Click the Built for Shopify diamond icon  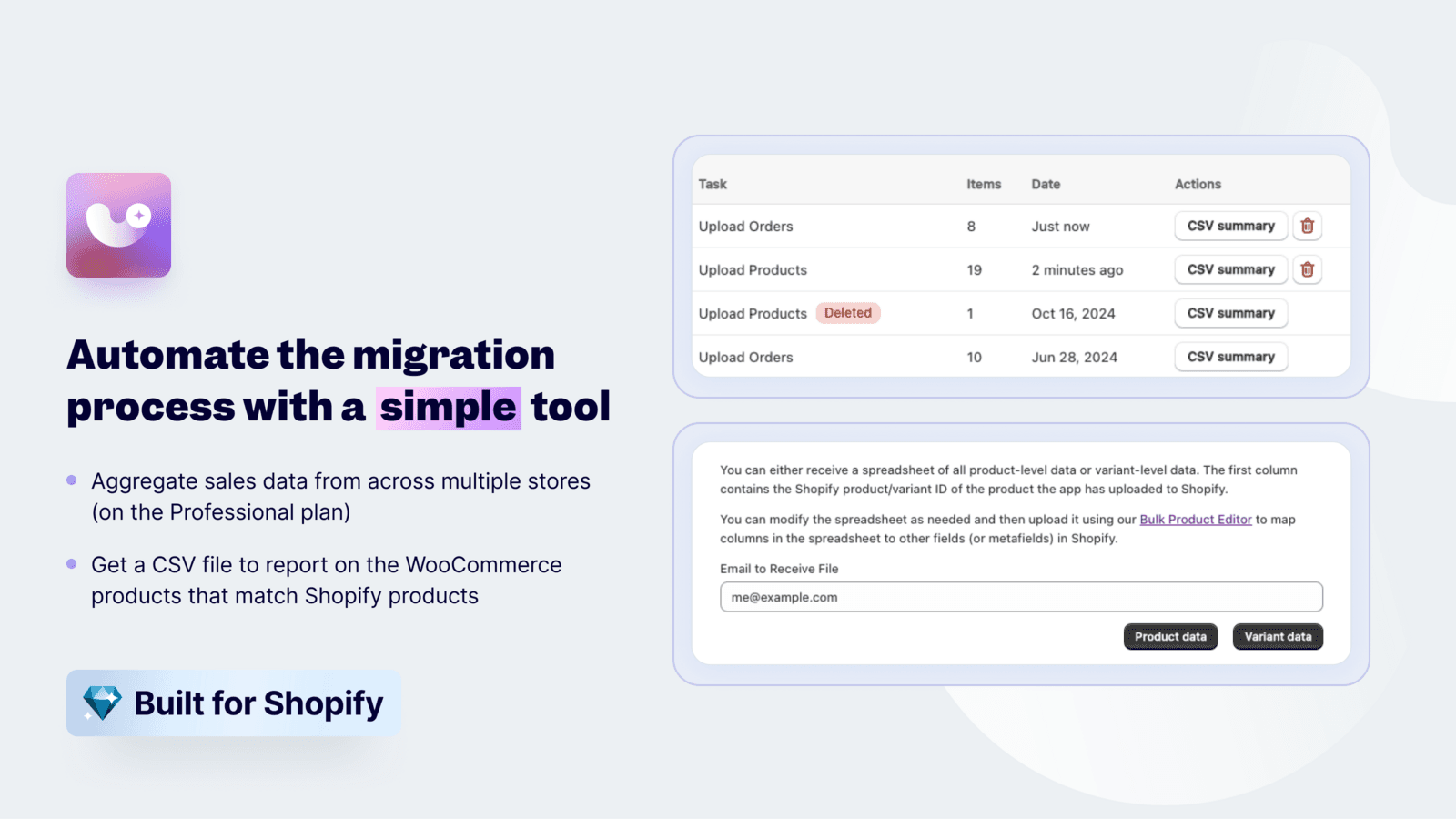coord(101,703)
